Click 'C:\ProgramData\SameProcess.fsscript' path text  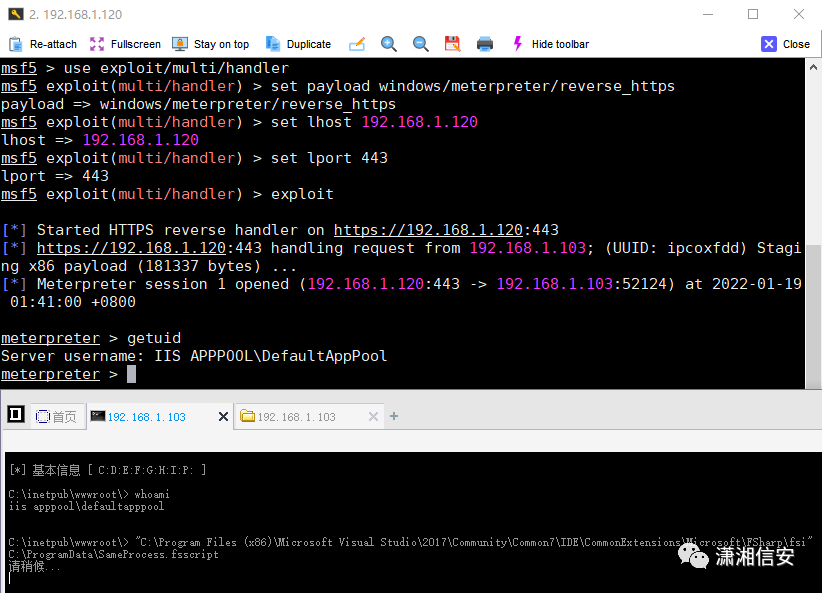tap(114, 555)
